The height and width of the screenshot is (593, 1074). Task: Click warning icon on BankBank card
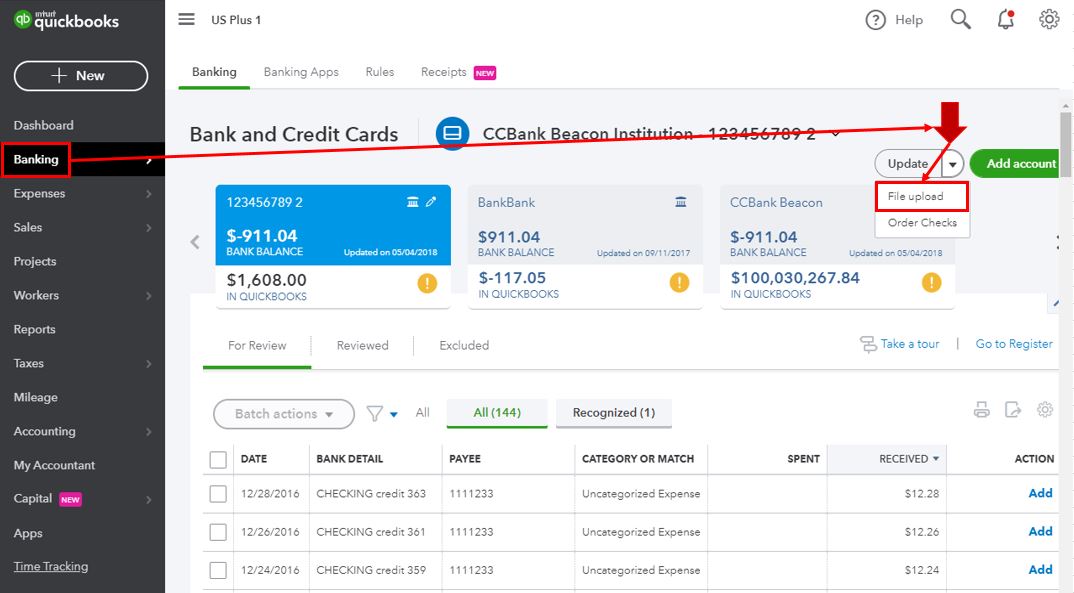point(679,282)
